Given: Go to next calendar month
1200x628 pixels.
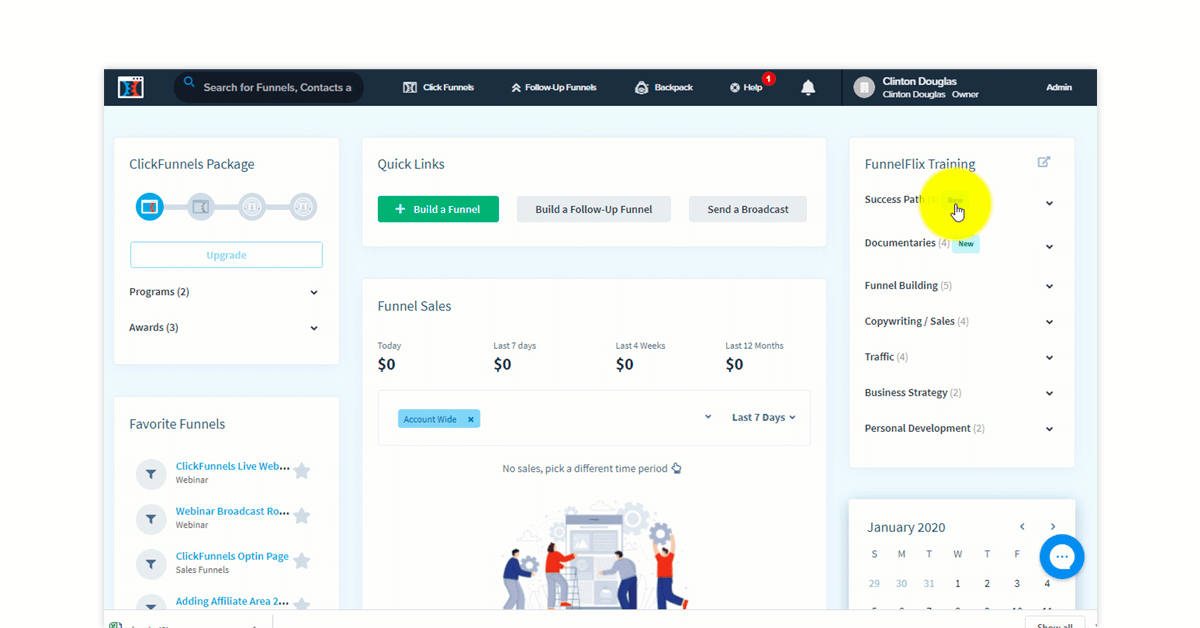Looking at the screenshot, I should 1053,527.
